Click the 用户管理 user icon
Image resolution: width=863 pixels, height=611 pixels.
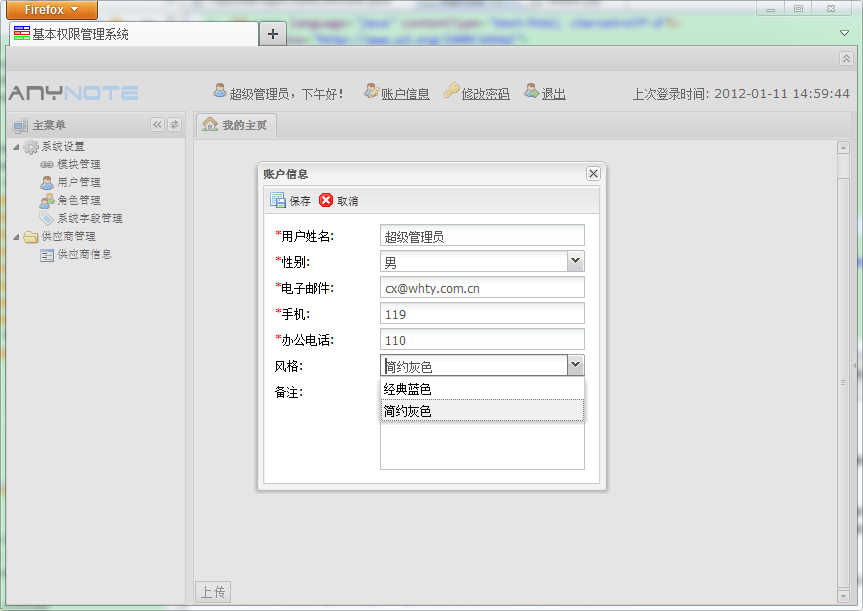tap(47, 182)
